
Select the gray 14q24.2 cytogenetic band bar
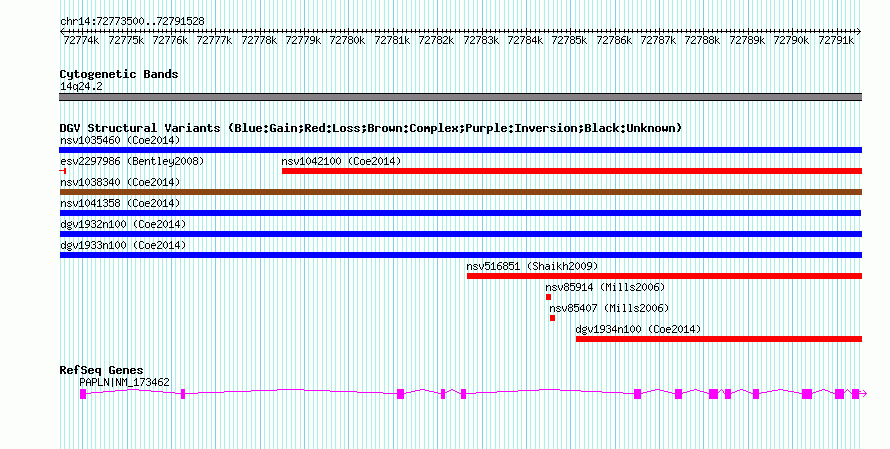point(460,97)
